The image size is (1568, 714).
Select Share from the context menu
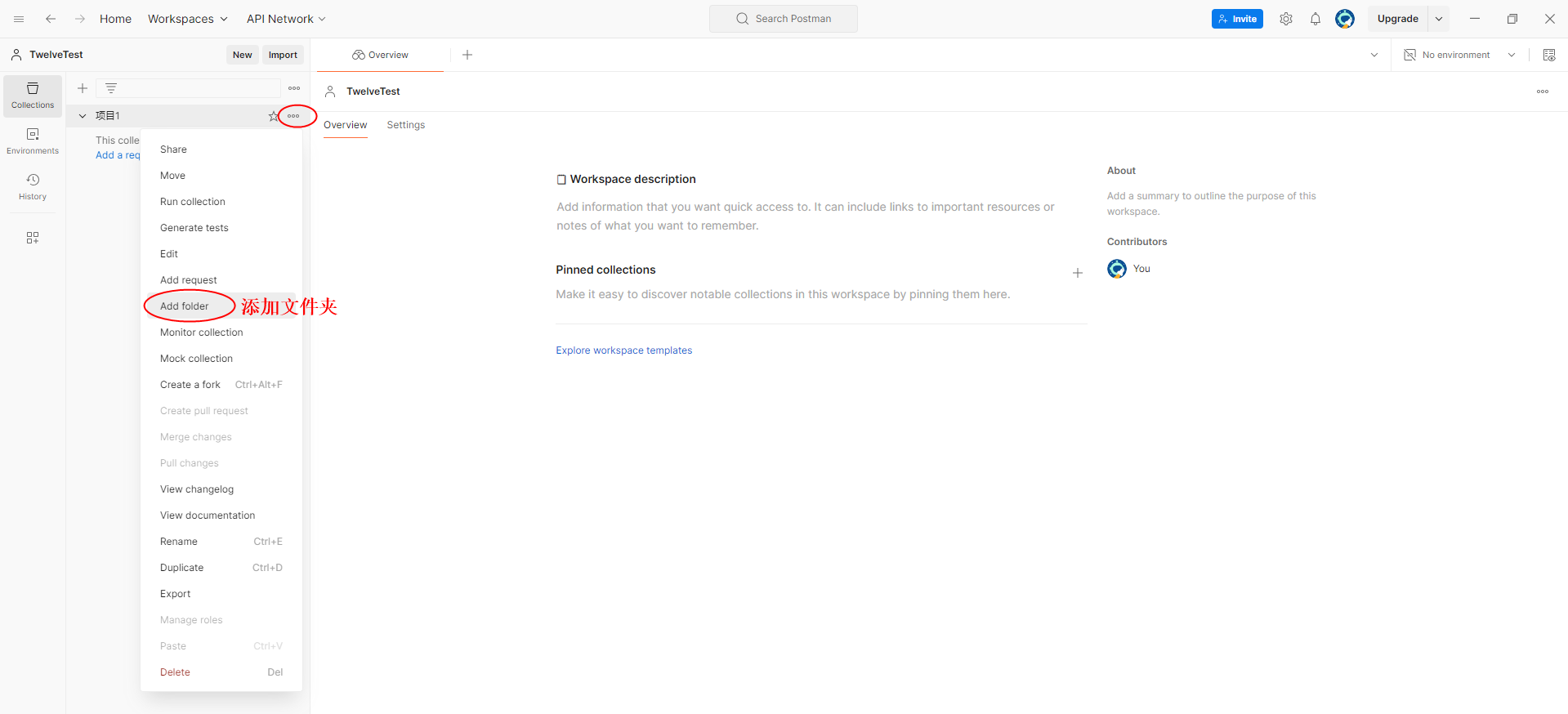221,149
